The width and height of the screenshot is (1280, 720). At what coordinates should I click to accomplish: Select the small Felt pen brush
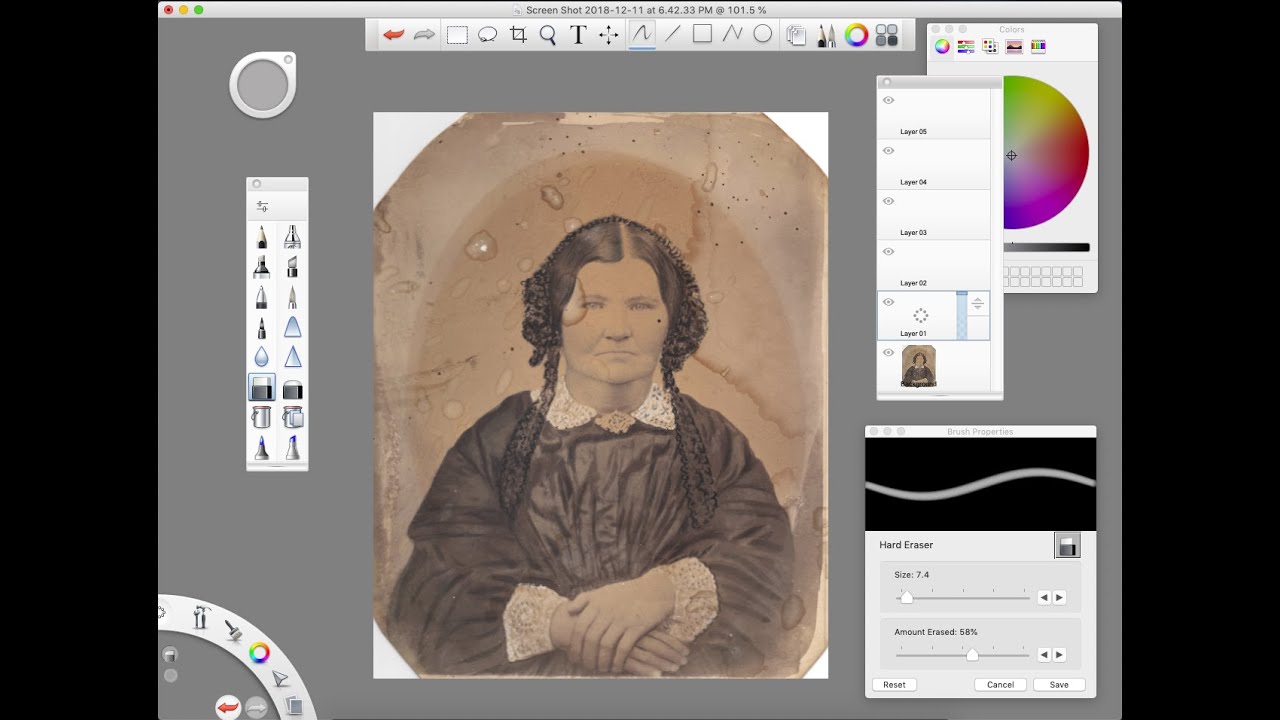pos(262,327)
